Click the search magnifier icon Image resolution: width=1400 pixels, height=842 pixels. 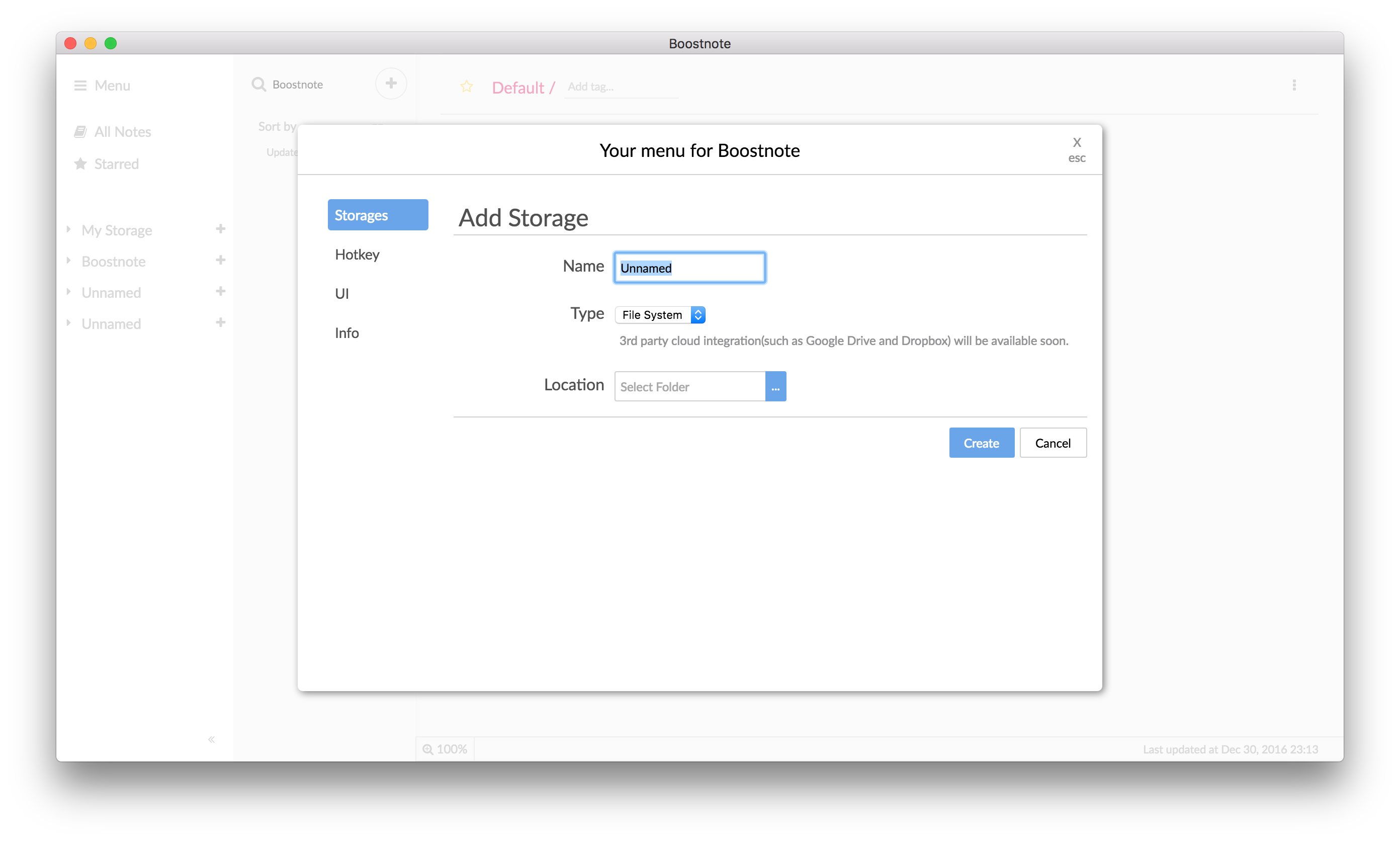click(258, 85)
